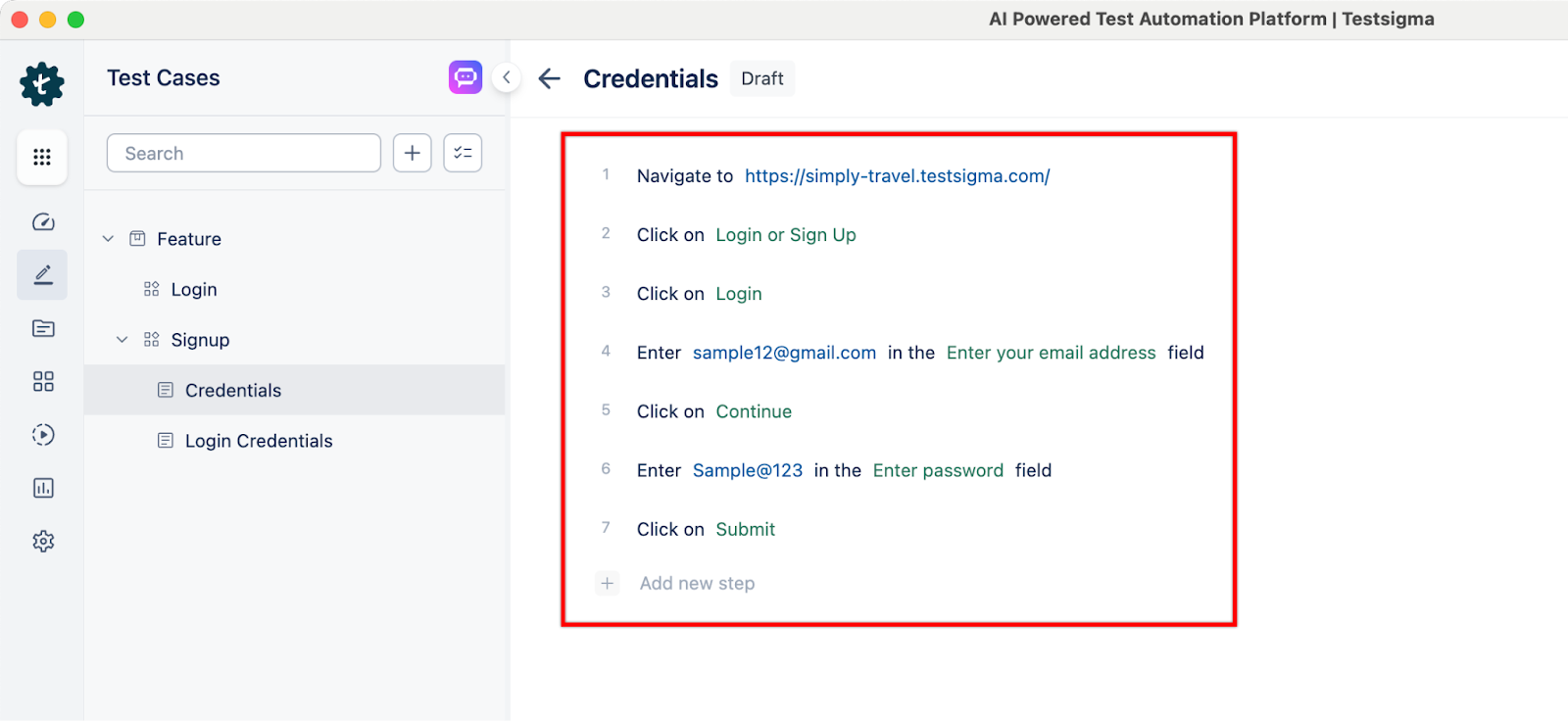Open the simply-travel.testsigma.com URL link
Image resolution: width=1568 pixels, height=721 pixels.
pyautogui.click(x=897, y=176)
